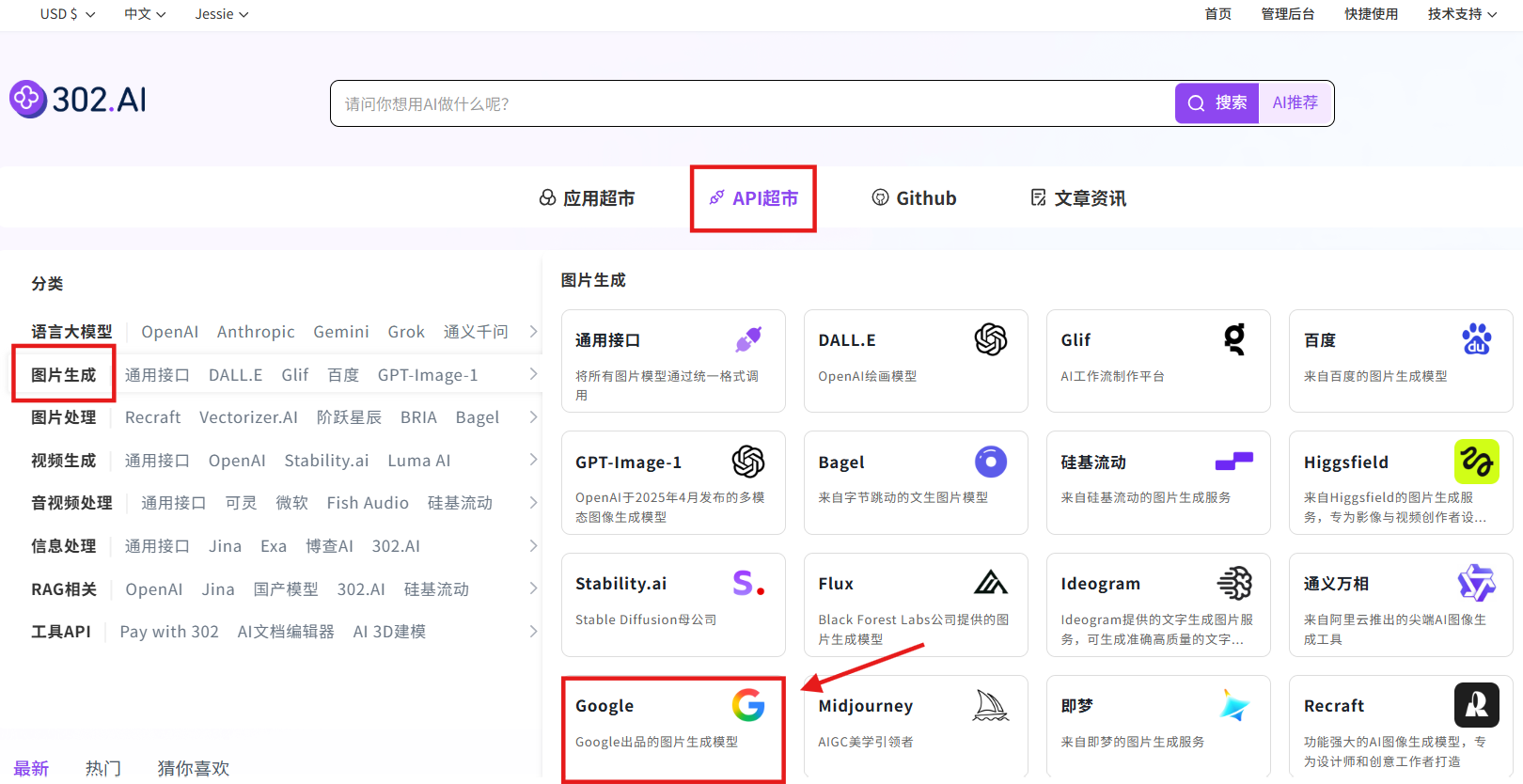Image resolution: width=1523 pixels, height=784 pixels.
Task: Expand the 图片处理 row arrow
Action: [x=533, y=416]
